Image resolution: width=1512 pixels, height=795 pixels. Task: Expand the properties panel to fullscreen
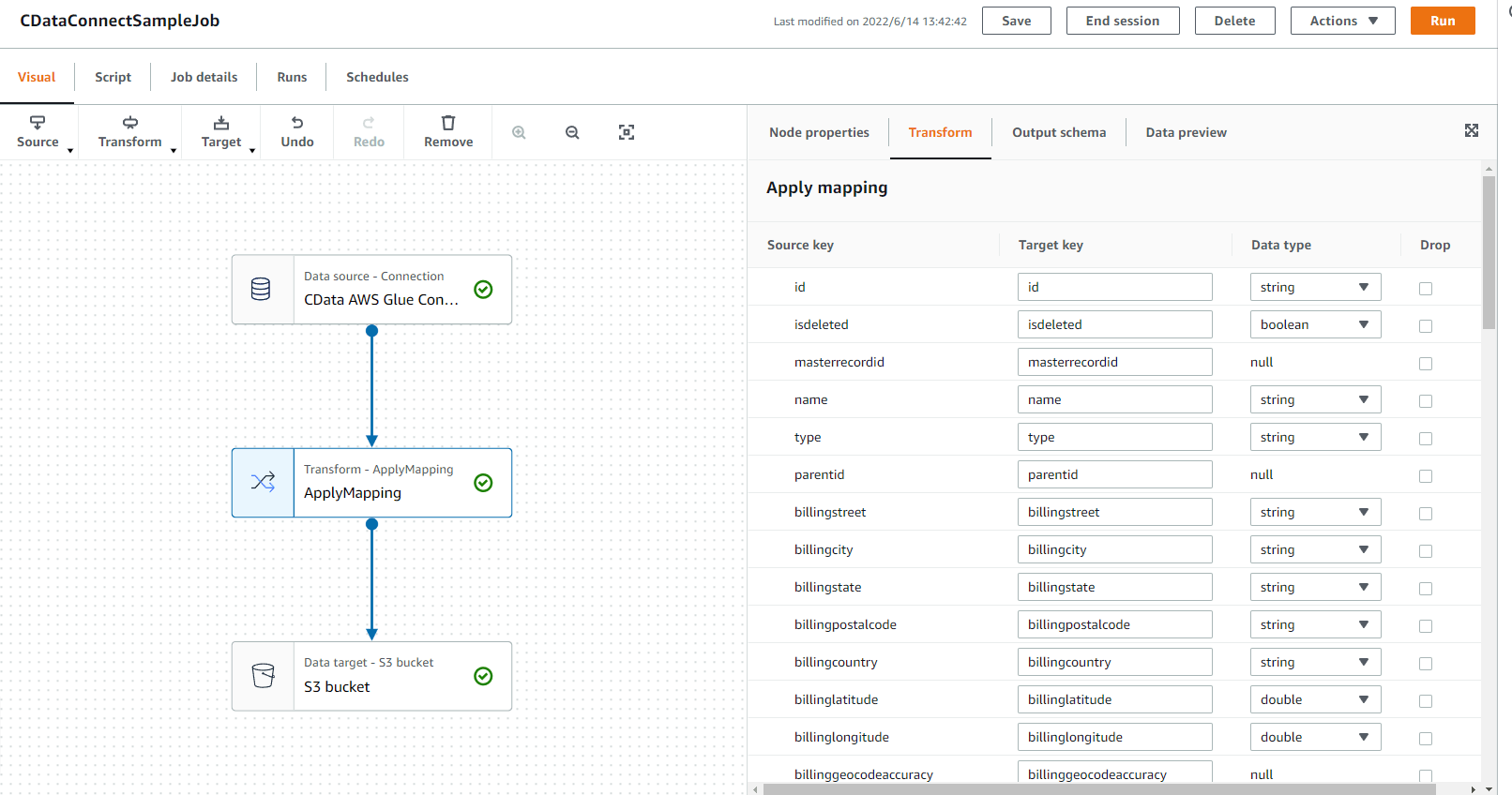[1472, 130]
